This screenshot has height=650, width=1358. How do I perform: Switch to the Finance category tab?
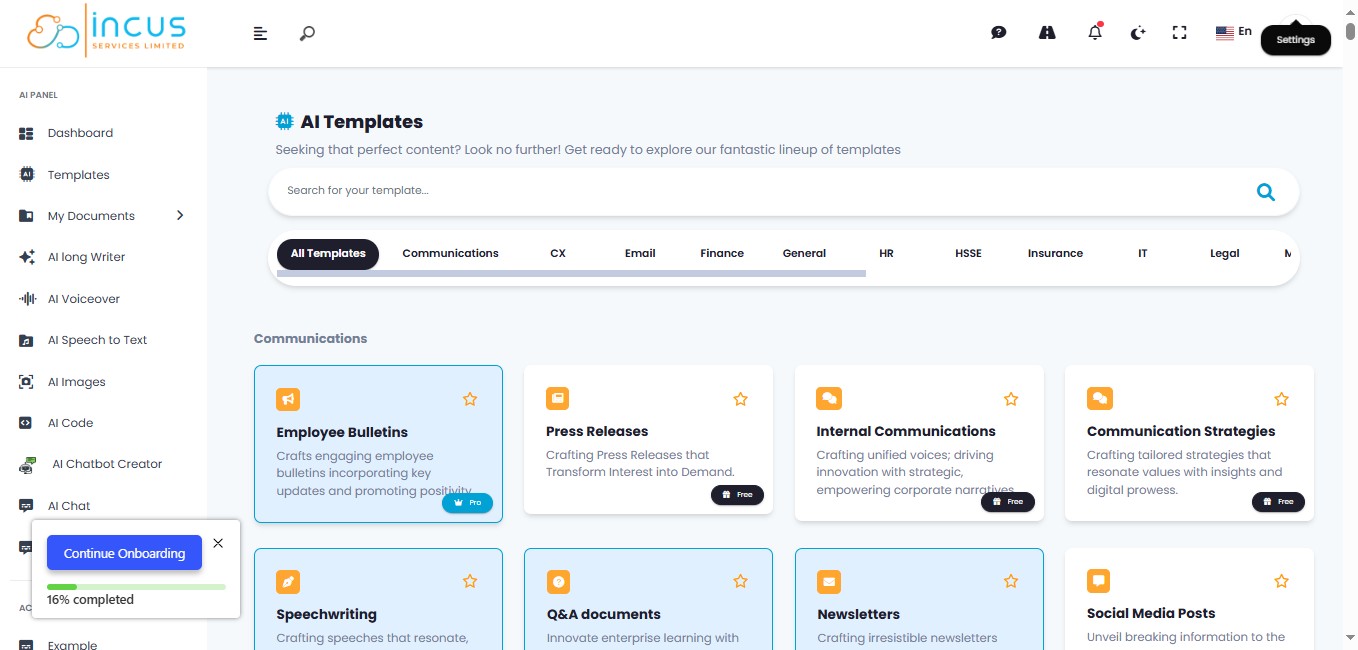721,254
